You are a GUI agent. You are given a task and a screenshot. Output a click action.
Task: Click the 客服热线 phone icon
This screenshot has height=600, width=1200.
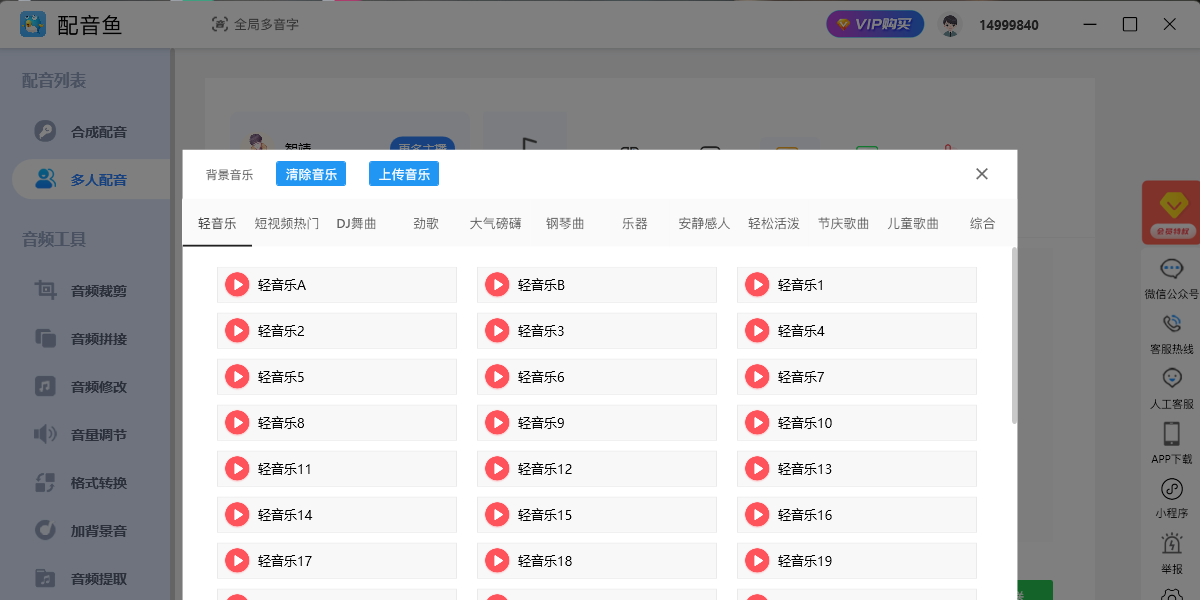[1171, 324]
